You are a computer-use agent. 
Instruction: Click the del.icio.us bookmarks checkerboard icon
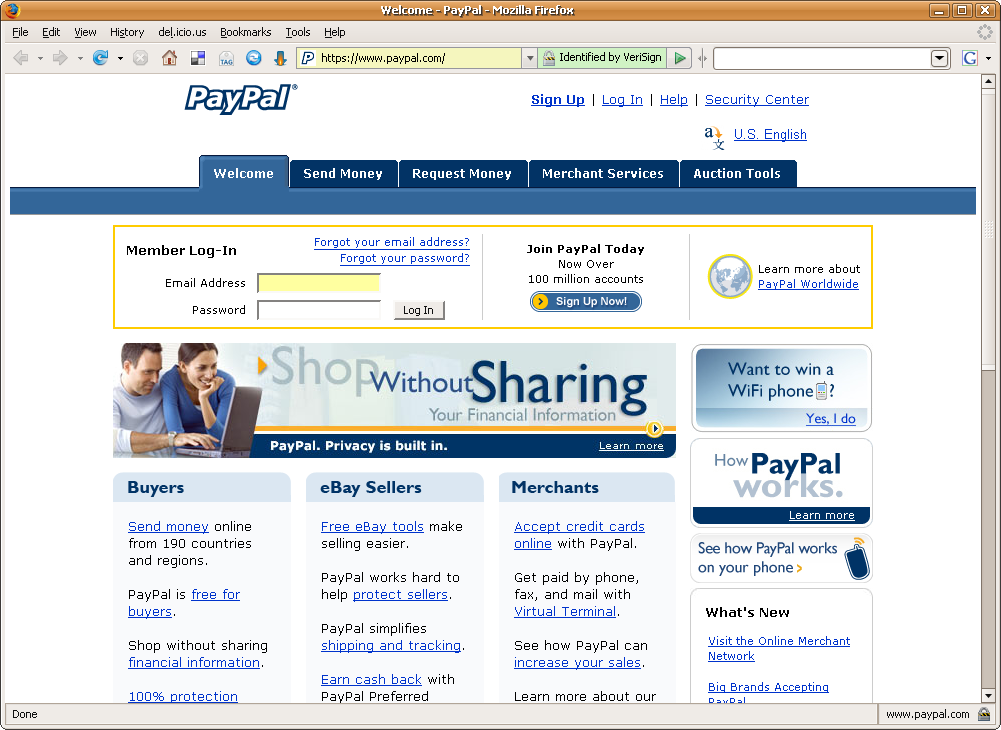(x=198, y=58)
